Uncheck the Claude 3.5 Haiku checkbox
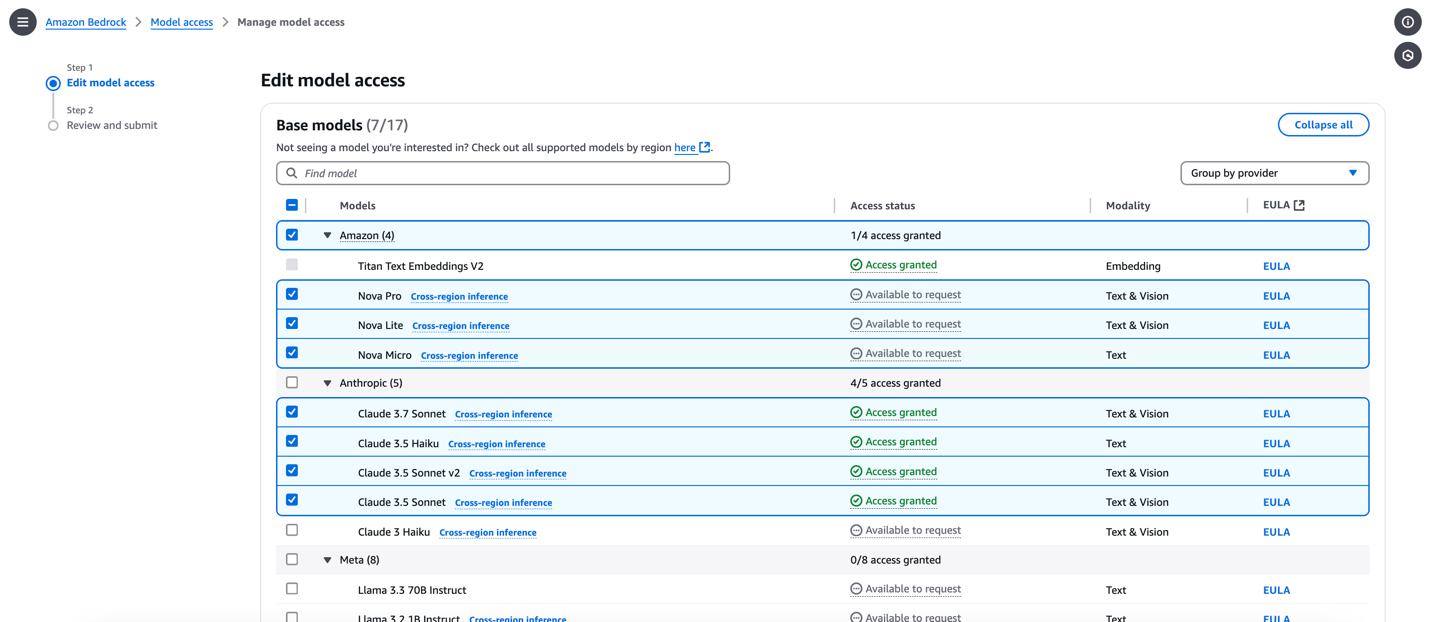Viewport: 1431px width, 622px height. click(292, 441)
